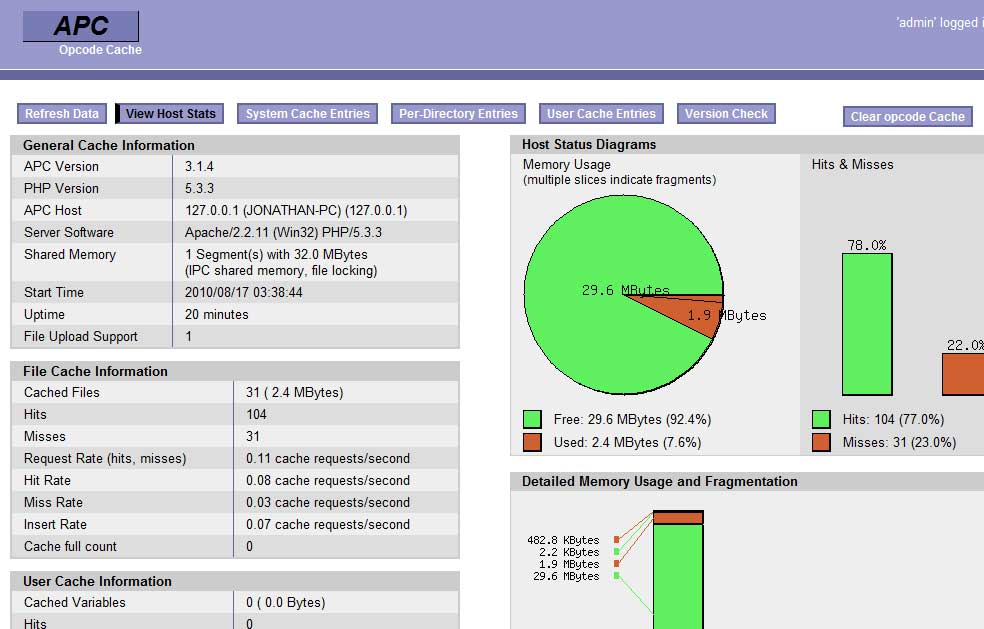Click the green Hits legend square
The height and width of the screenshot is (629, 984).
(x=824, y=419)
